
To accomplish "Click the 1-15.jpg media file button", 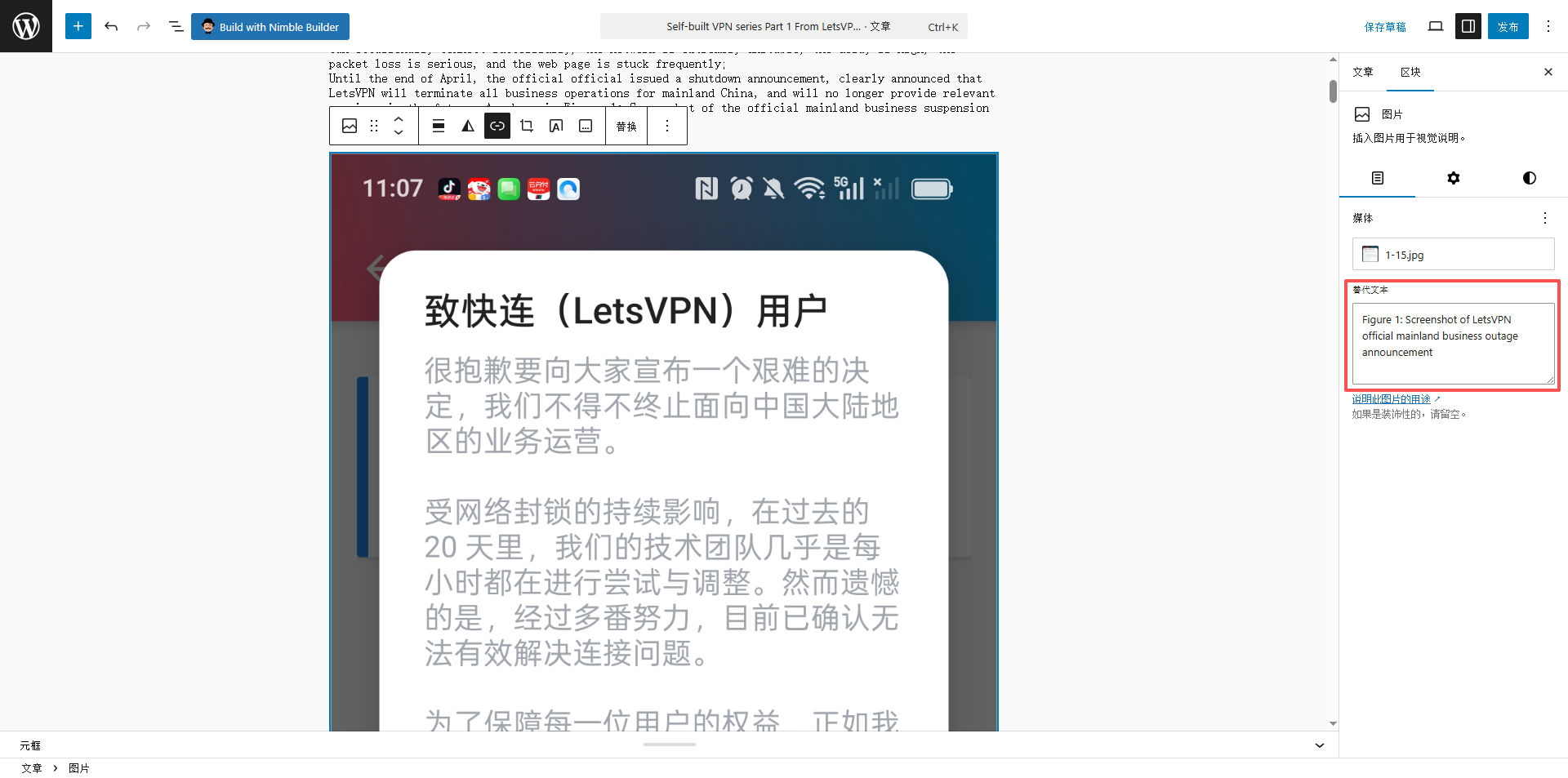I will tap(1454, 255).
